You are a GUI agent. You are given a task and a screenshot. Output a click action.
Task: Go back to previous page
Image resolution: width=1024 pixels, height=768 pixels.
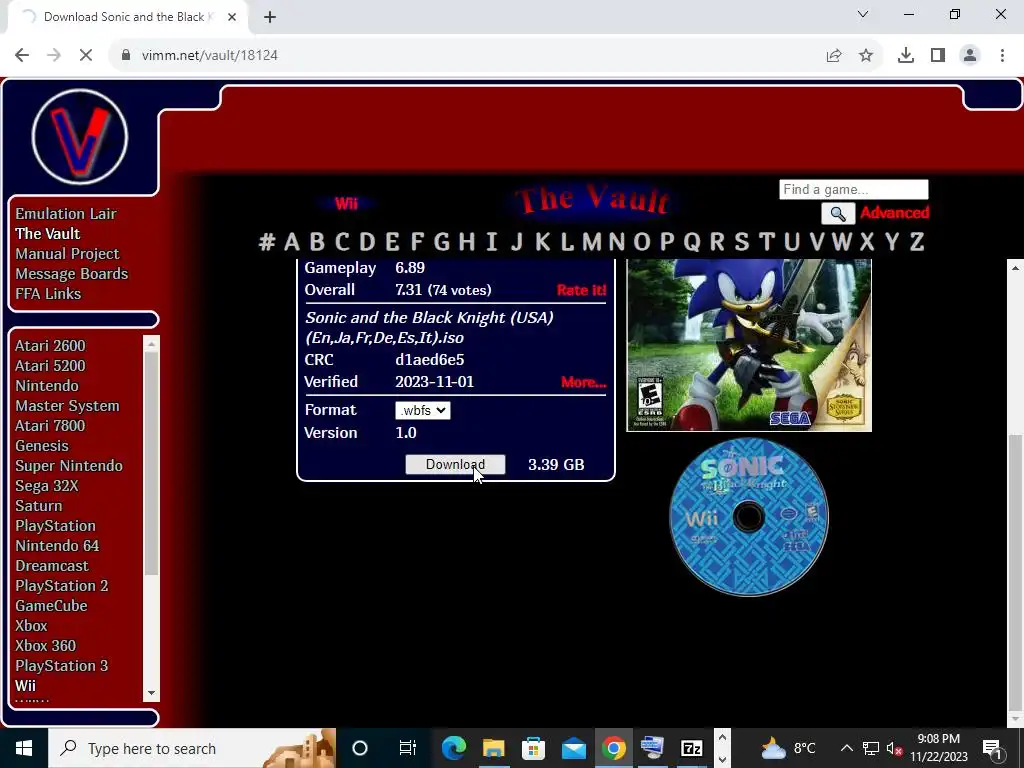click(x=22, y=56)
